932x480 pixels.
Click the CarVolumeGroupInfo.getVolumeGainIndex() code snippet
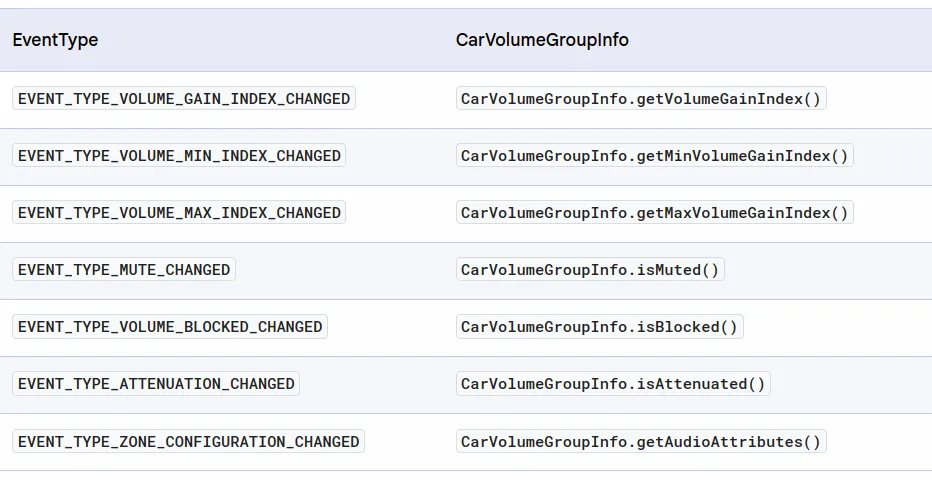641,99
